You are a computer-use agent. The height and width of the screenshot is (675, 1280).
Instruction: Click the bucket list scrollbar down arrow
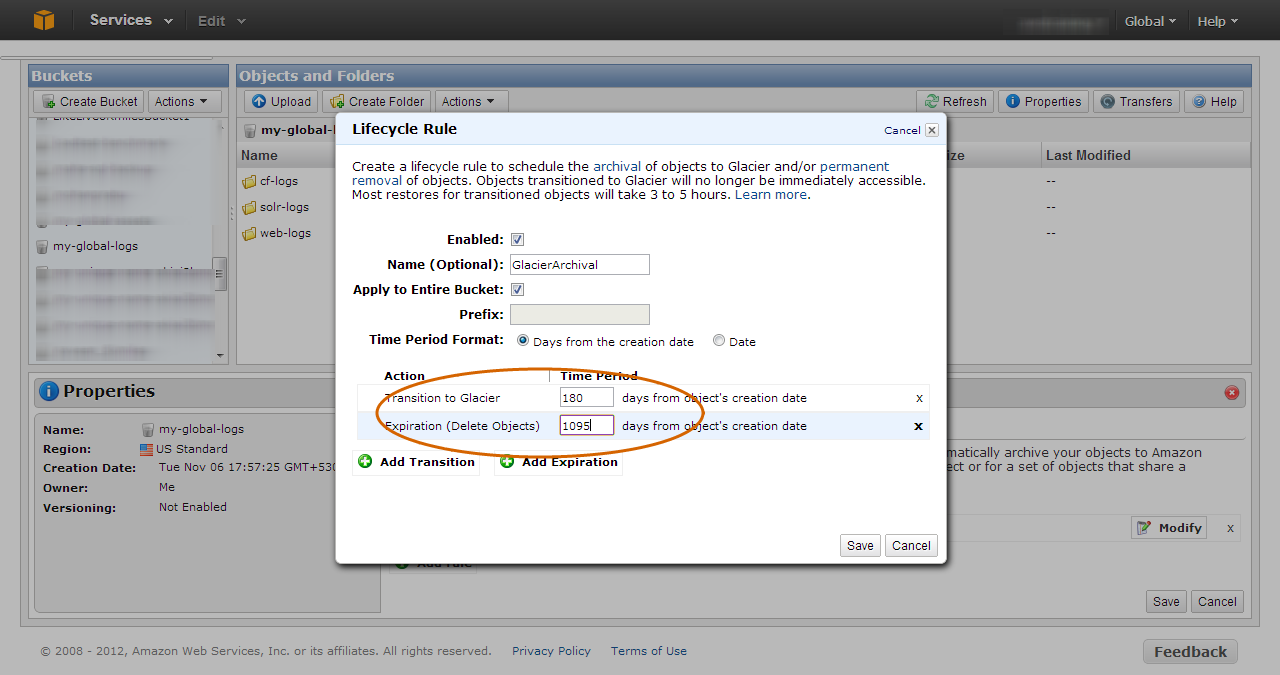click(220, 355)
